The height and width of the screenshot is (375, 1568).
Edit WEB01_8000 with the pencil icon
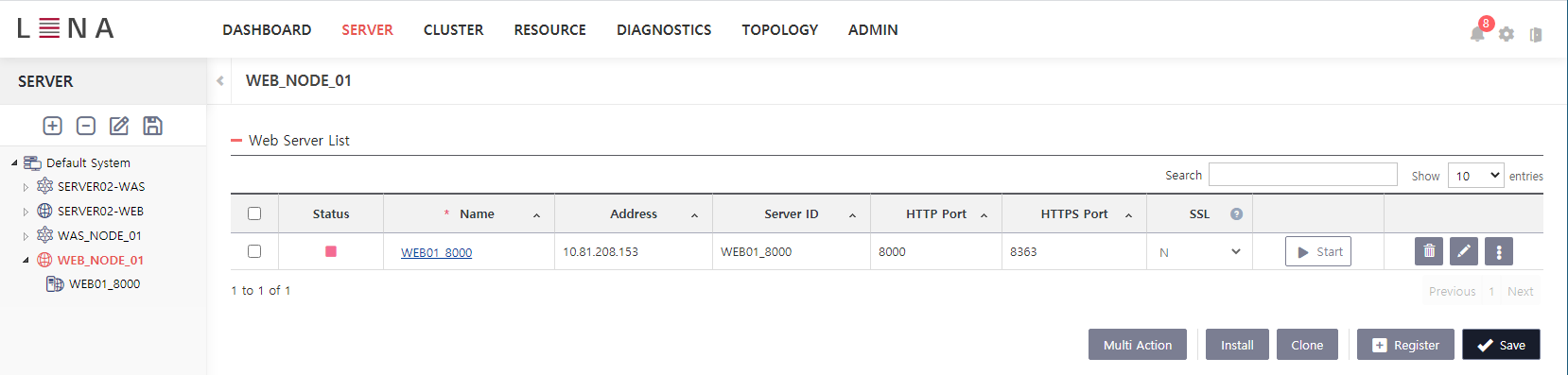click(x=1464, y=251)
